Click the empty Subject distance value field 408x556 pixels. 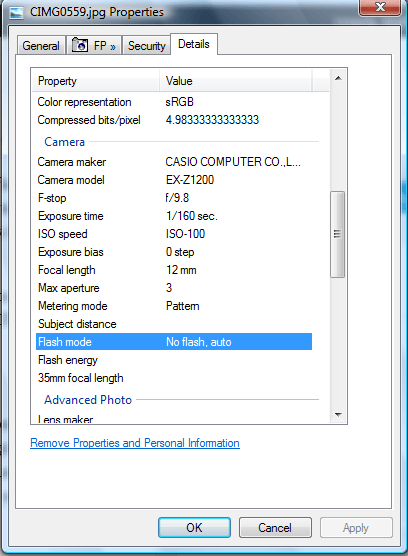click(237, 324)
